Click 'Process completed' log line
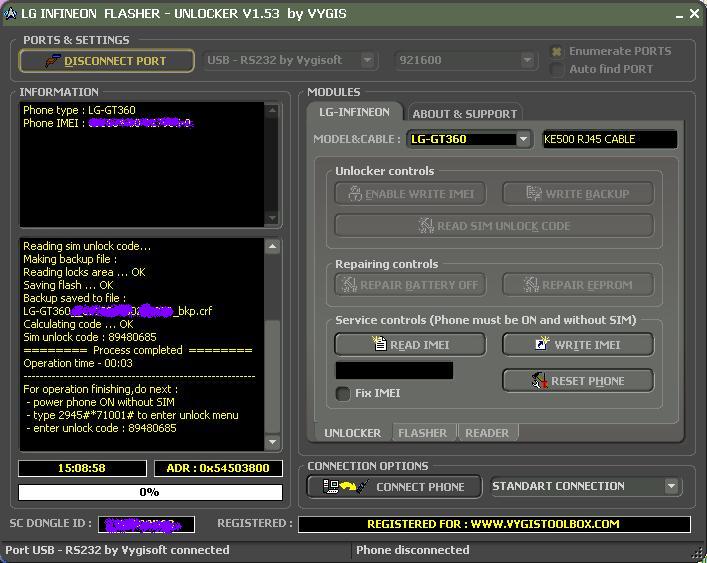 [x=138, y=350]
